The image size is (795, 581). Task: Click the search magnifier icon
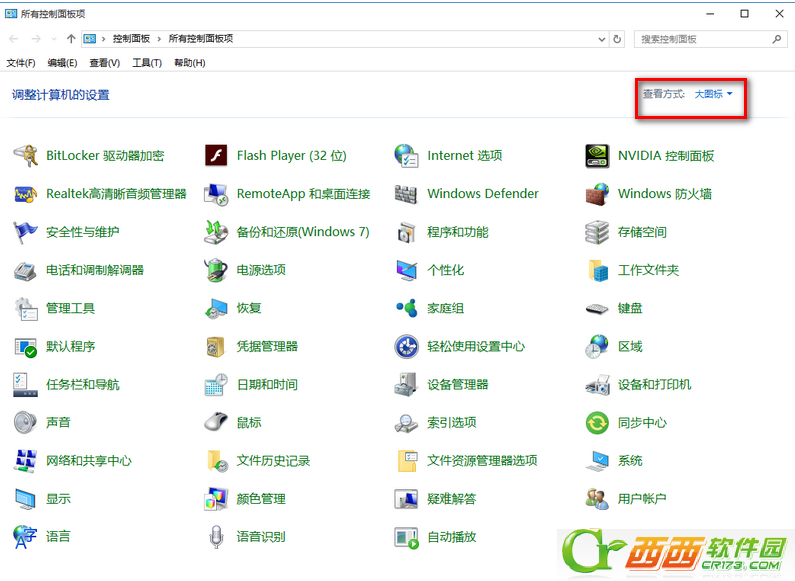click(776, 39)
